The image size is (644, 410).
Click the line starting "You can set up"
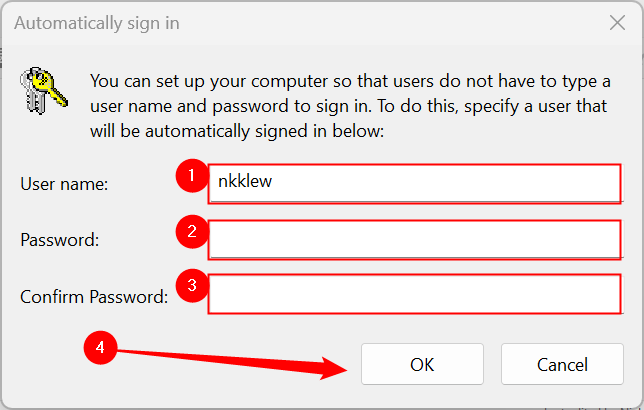[350, 80]
